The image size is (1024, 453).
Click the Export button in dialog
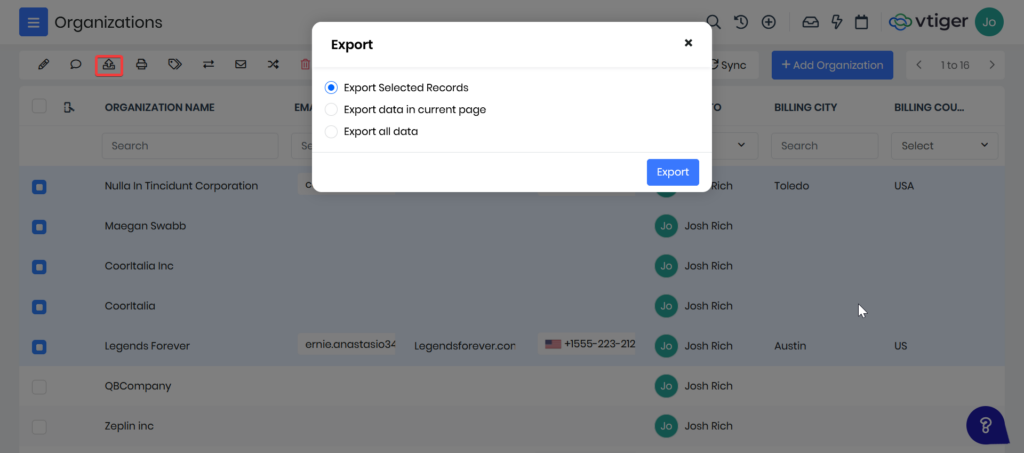tap(673, 172)
